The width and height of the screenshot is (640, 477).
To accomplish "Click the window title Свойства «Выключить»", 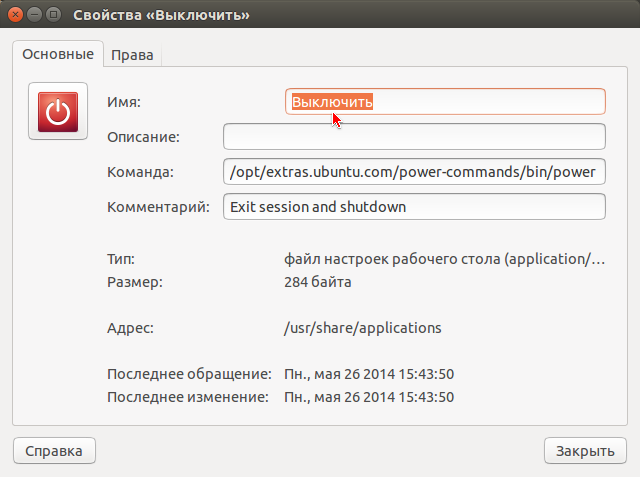I will tap(161, 15).
